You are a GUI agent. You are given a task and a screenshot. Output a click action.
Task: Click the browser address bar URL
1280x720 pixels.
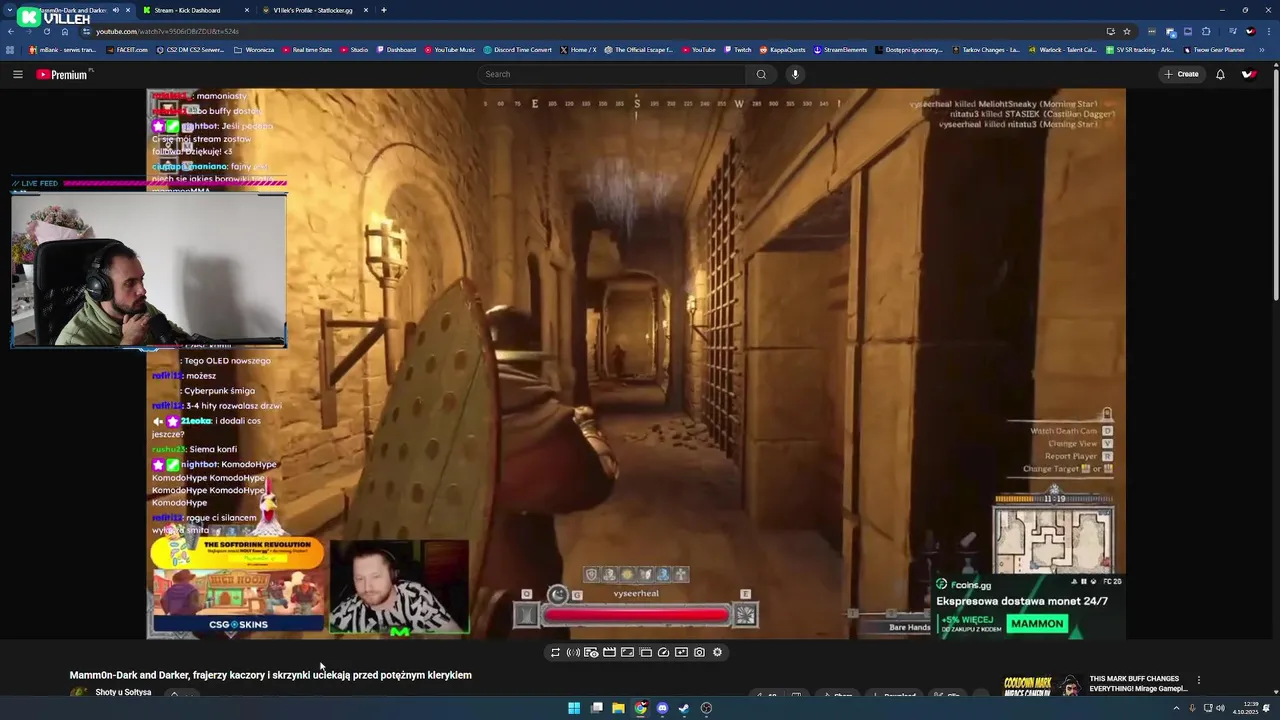pos(167,31)
